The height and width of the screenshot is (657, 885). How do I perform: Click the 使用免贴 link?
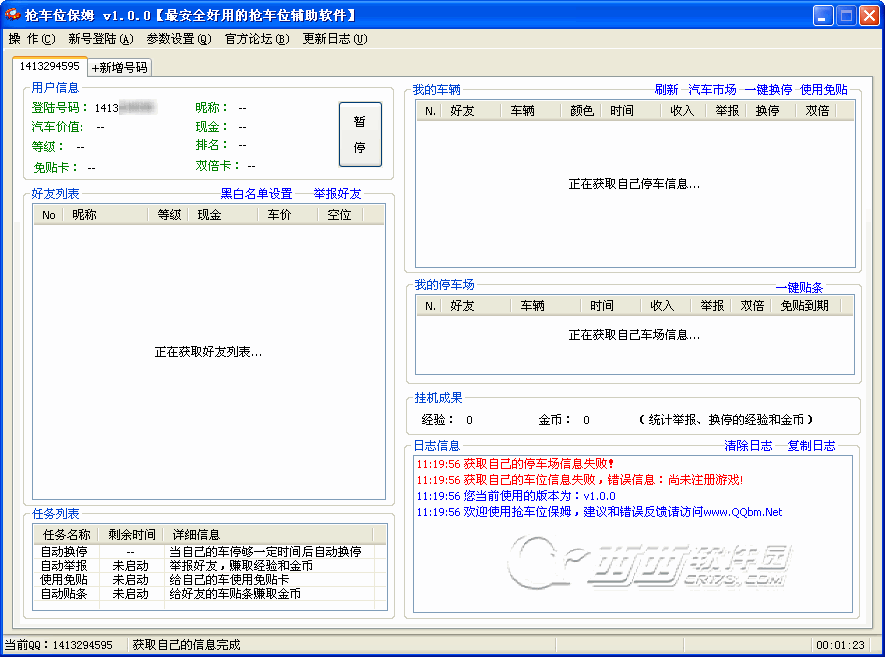(x=823, y=90)
